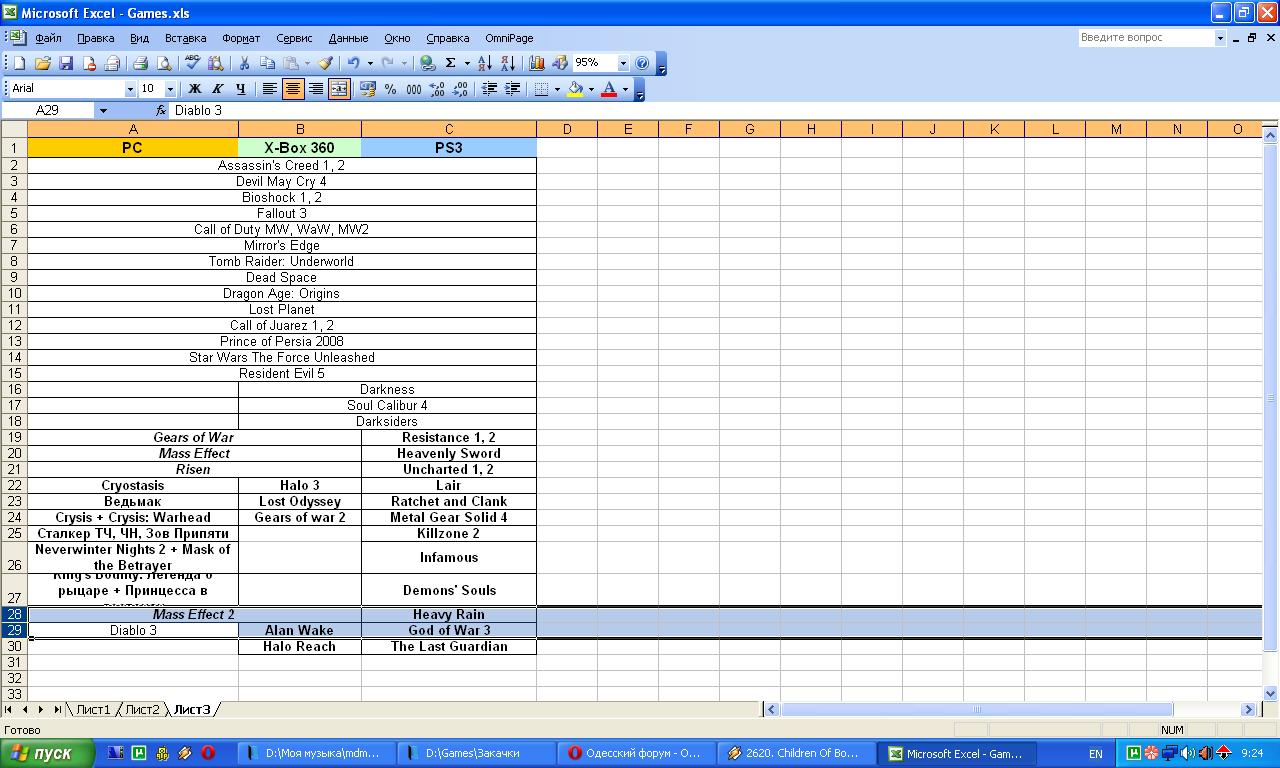The image size is (1280, 768).
Task: Open the Borders dropdown arrow
Action: [557, 89]
